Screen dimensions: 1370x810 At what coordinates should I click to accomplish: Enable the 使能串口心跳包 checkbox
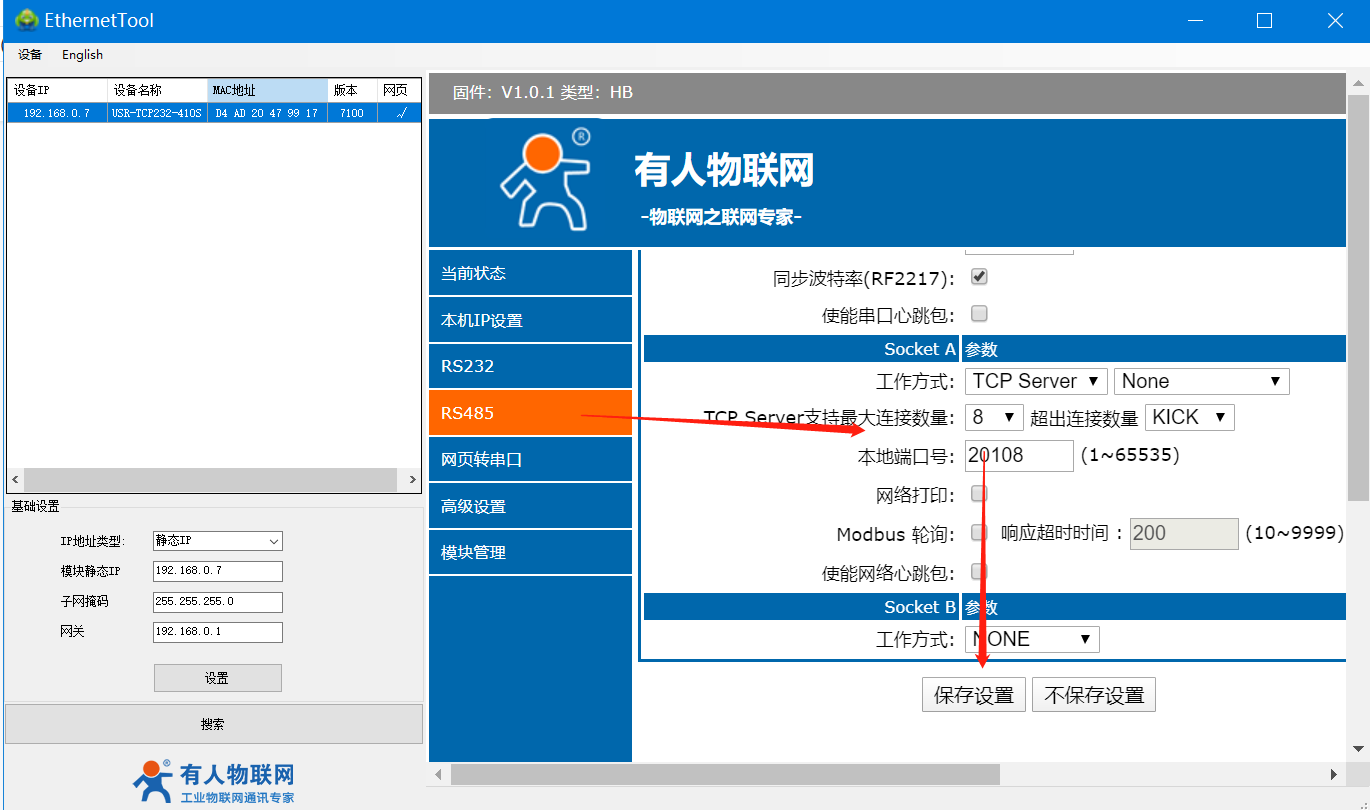(979, 314)
